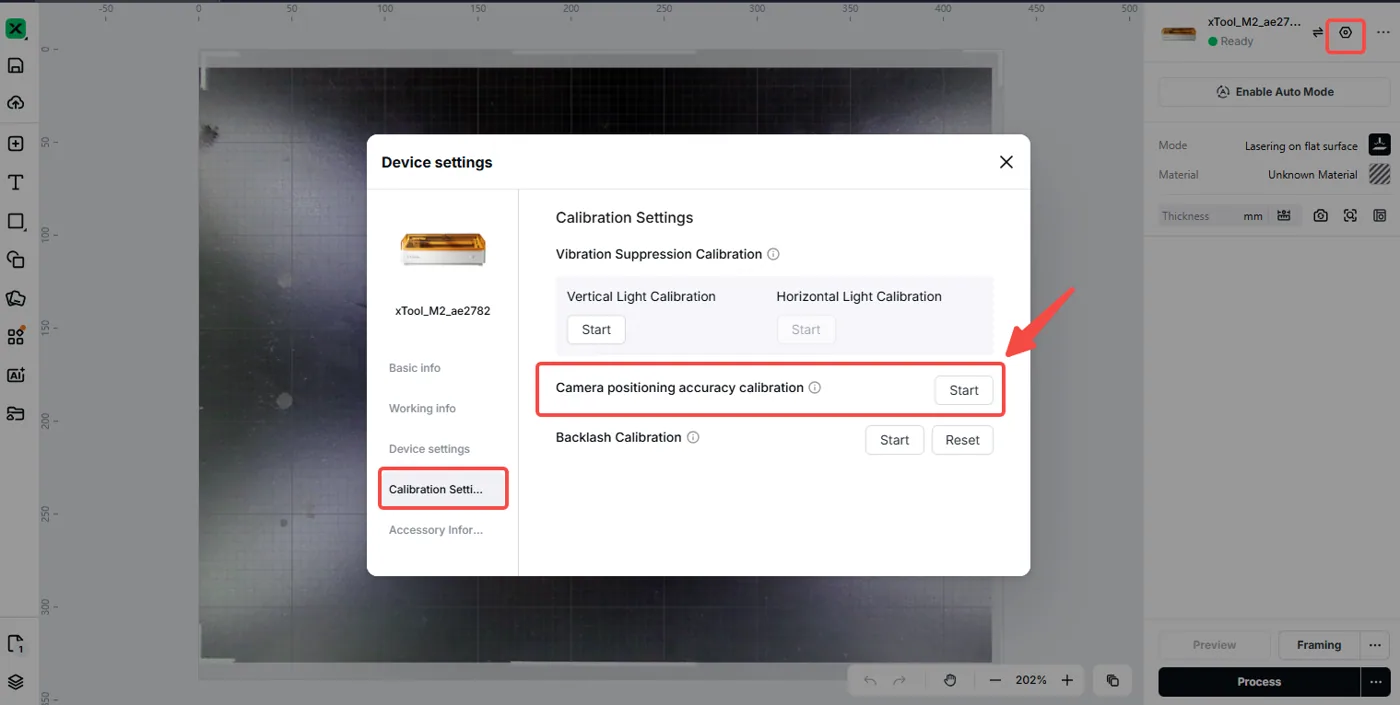This screenshot has width=1400, height=705.
Task: Click the 'xTool_M2_ae2782' name in dialog
Action: tap(443, 311)
